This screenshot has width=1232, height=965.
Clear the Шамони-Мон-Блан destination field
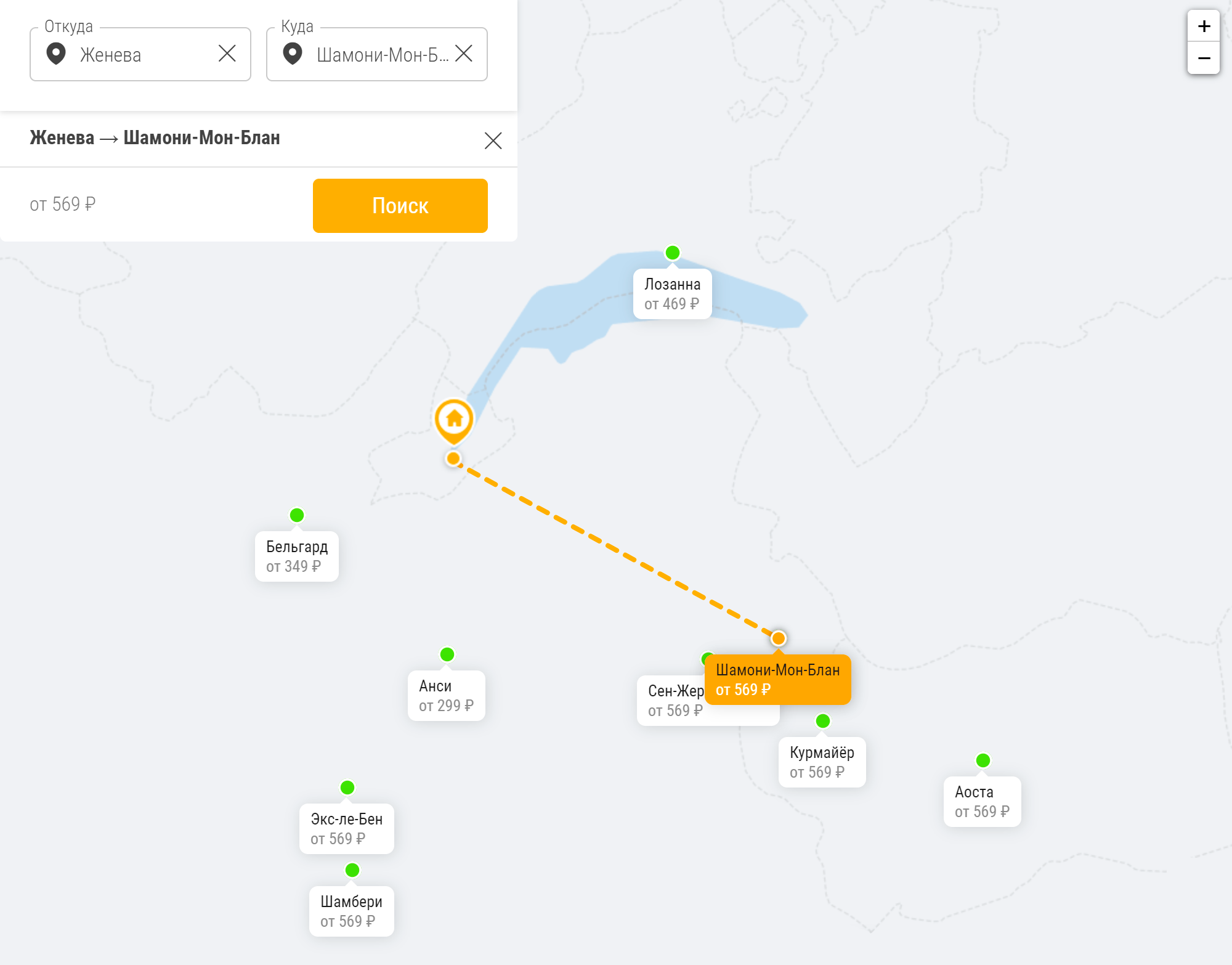464,54
